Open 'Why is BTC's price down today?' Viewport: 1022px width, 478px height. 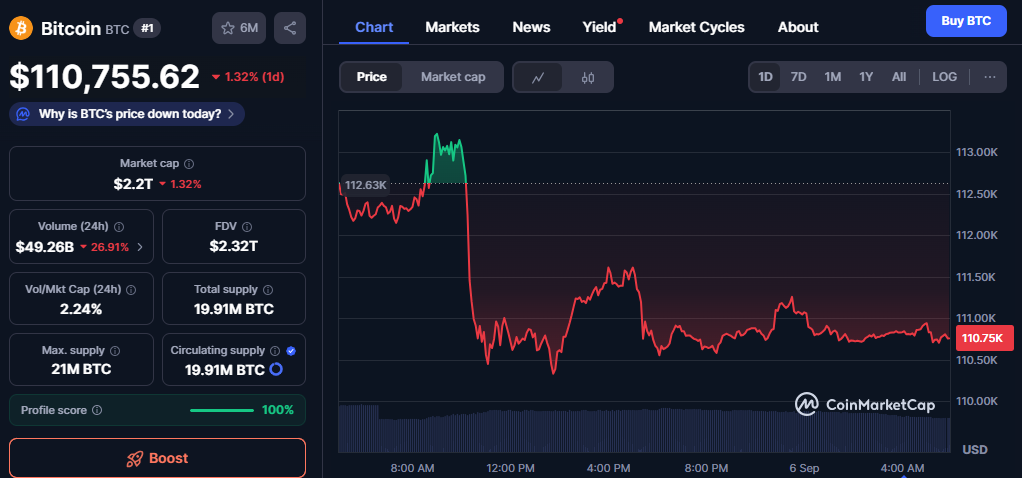(127, 114)
